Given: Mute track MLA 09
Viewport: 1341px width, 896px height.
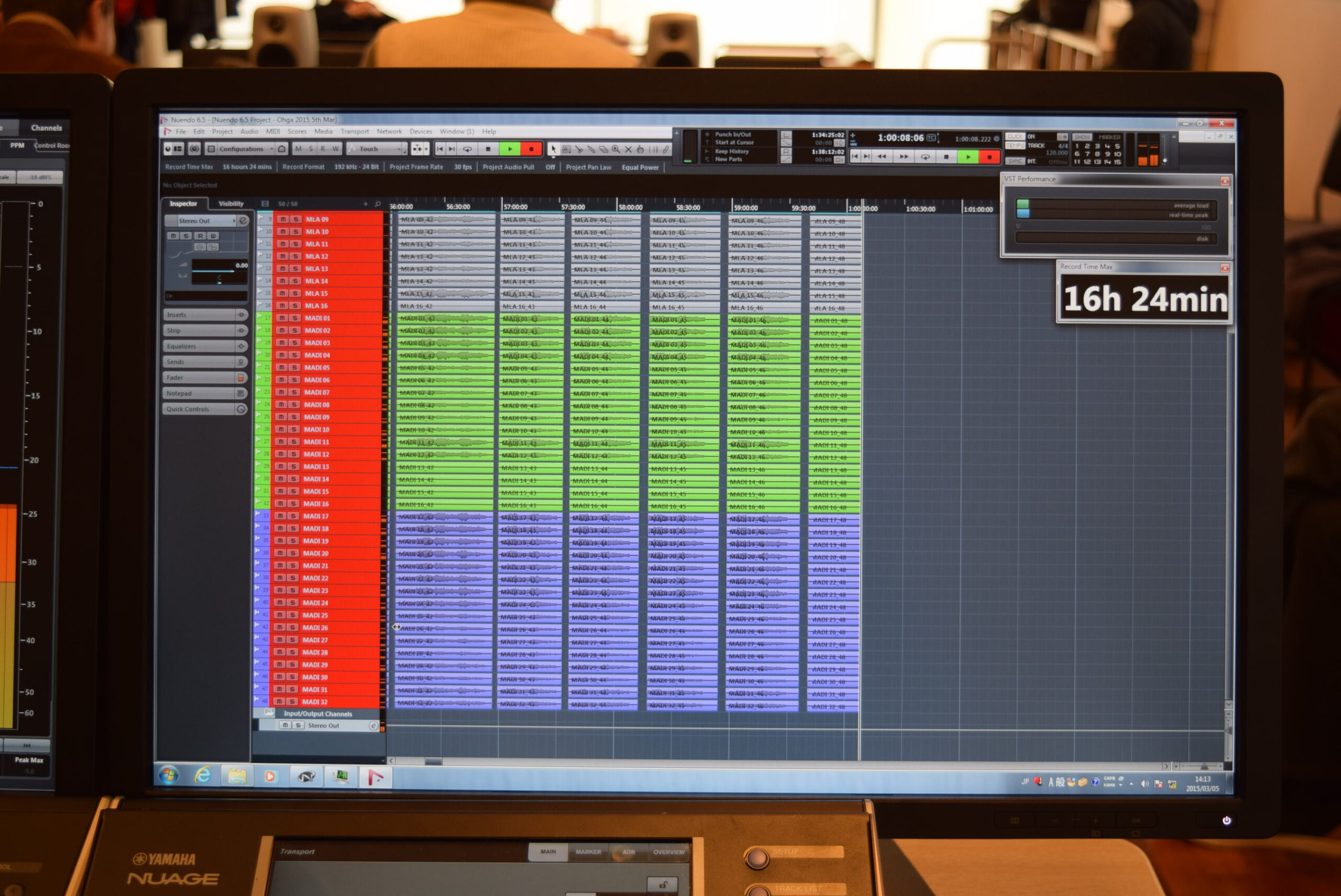Looking at the screenshot, I should click(x=282, y=219).
